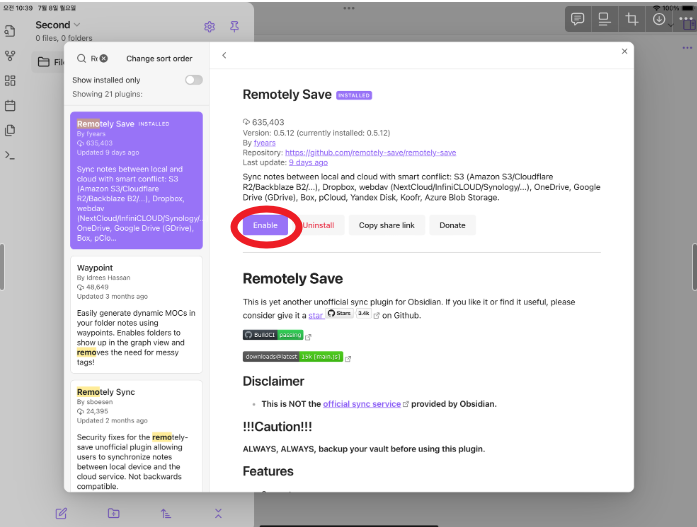Click external link icon after downloads badge
This screenshot has height=527, width=697.
tap(348, 359)
